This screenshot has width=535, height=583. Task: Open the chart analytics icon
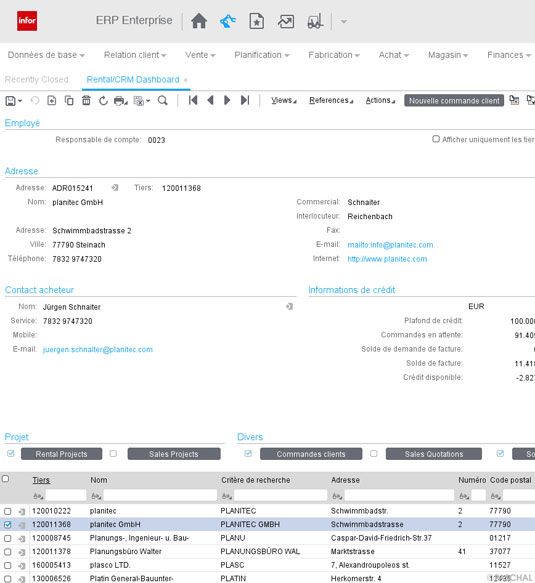[286, 22]
